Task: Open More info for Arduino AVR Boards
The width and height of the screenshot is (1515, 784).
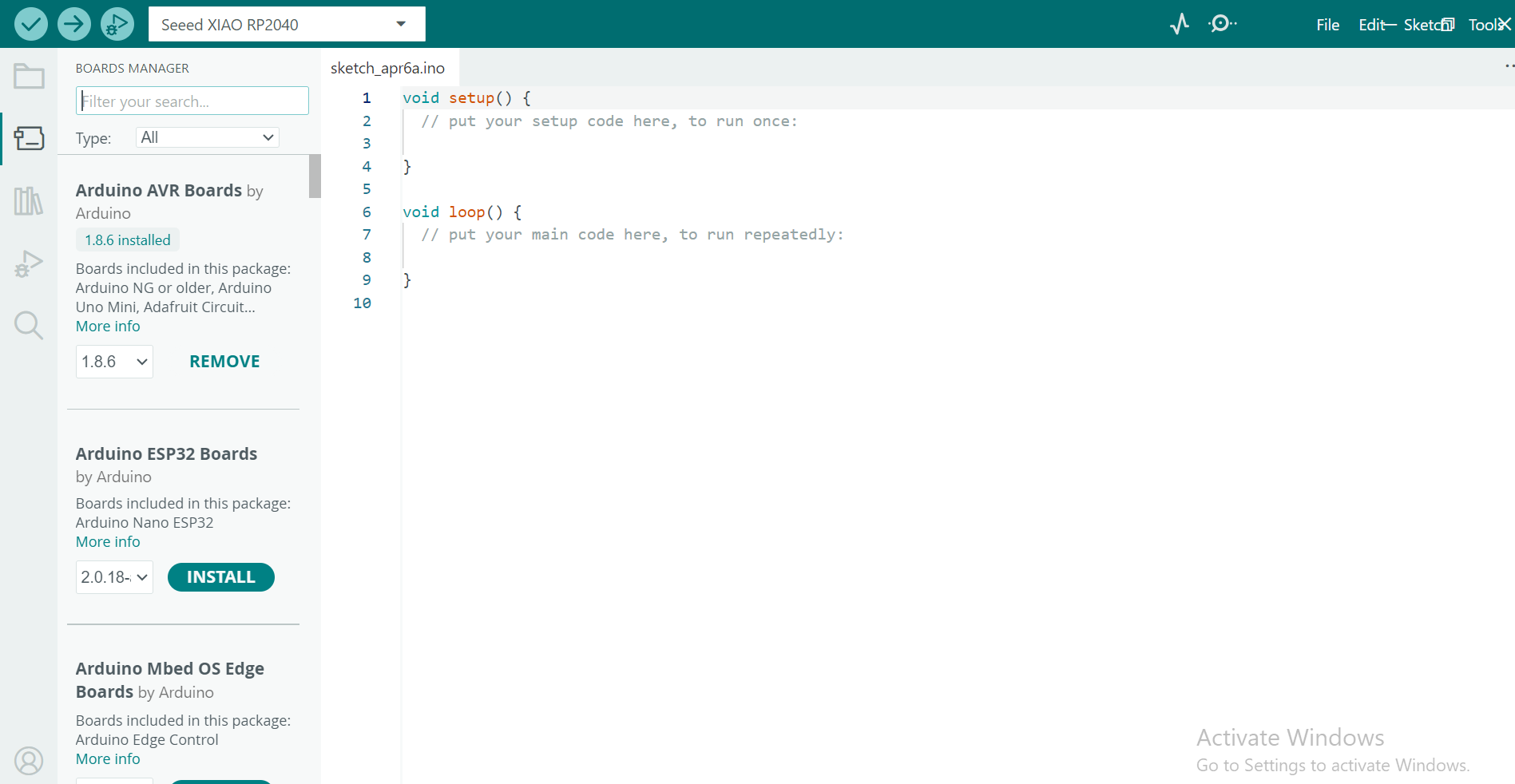Action: point(108,327)
